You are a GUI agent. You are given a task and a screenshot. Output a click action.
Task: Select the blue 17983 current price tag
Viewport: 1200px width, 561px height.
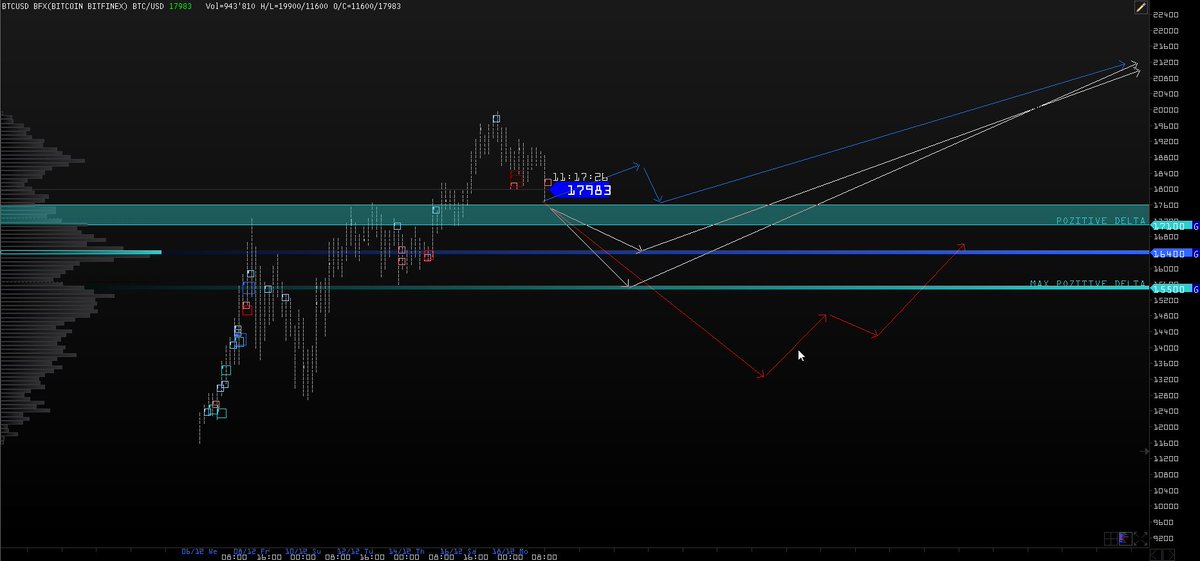[x=580, y=189]
